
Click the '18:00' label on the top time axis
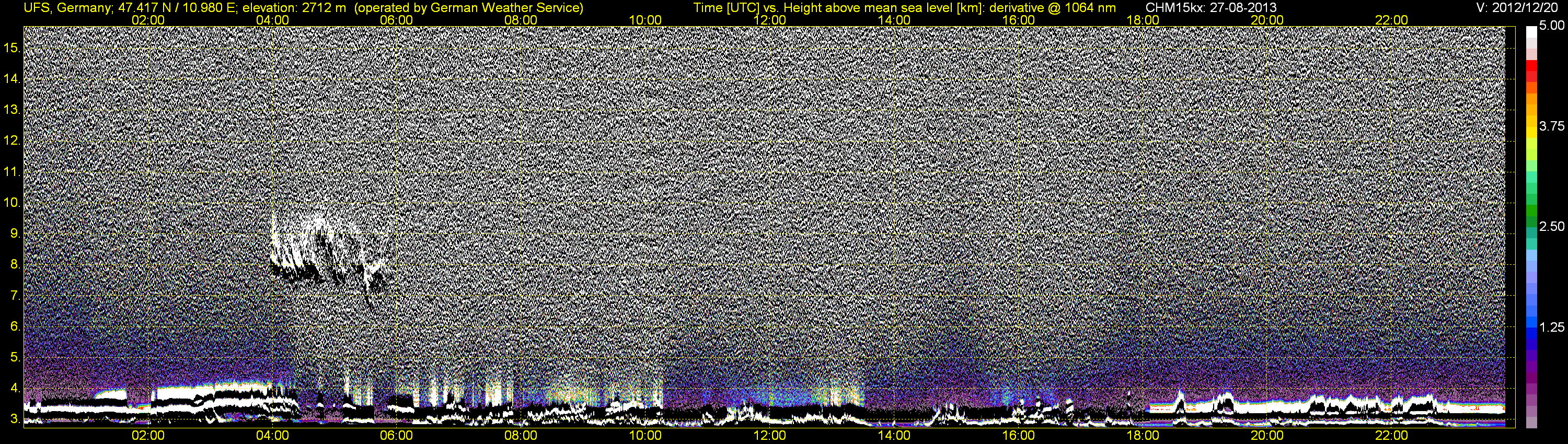[1143, 20]
